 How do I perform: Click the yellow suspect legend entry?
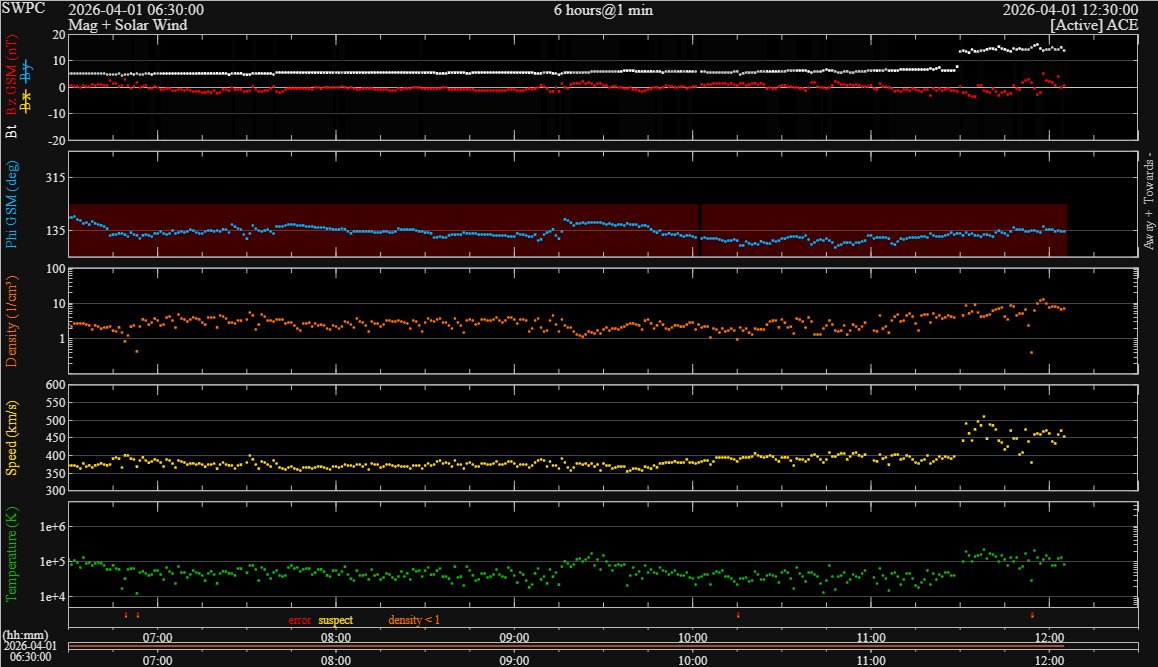[x=335, y=620]
